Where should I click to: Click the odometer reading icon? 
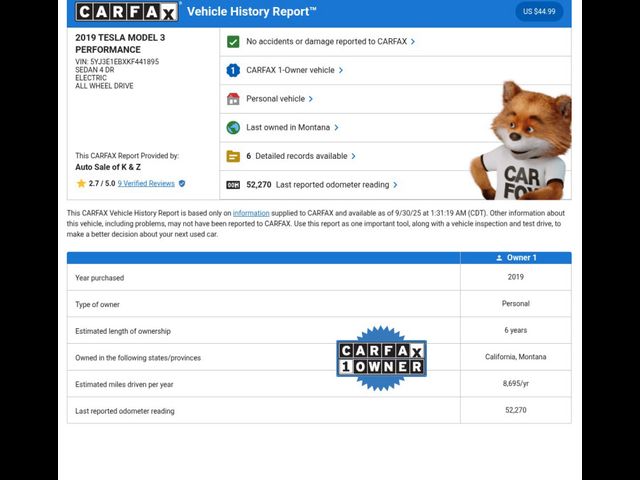point(233,185)
